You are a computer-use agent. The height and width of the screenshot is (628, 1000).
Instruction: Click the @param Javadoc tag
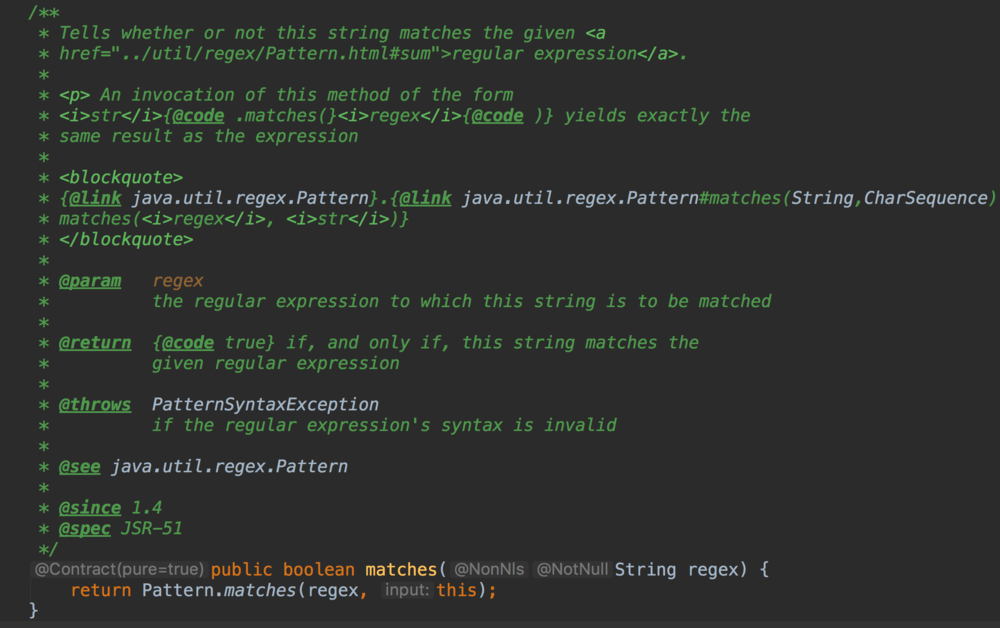click(x=90, y=281)
